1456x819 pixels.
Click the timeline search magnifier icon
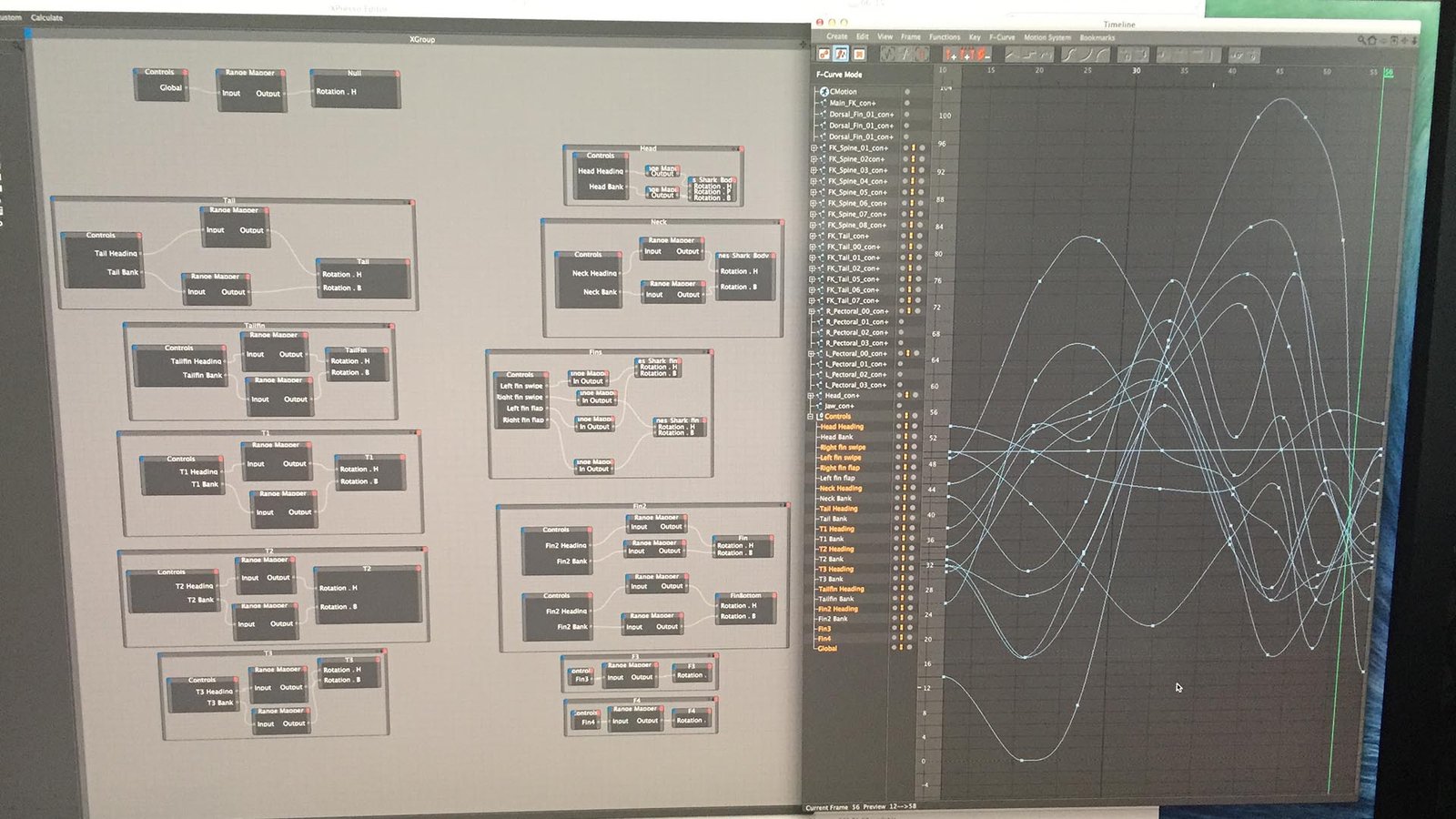(x=1362, y=40)
